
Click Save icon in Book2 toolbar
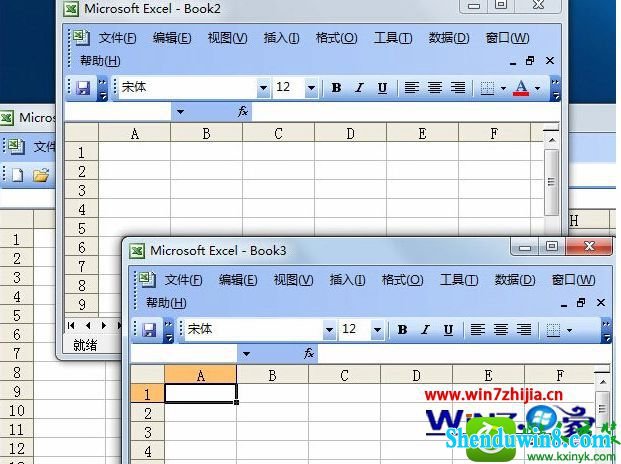tap(83, 88)
